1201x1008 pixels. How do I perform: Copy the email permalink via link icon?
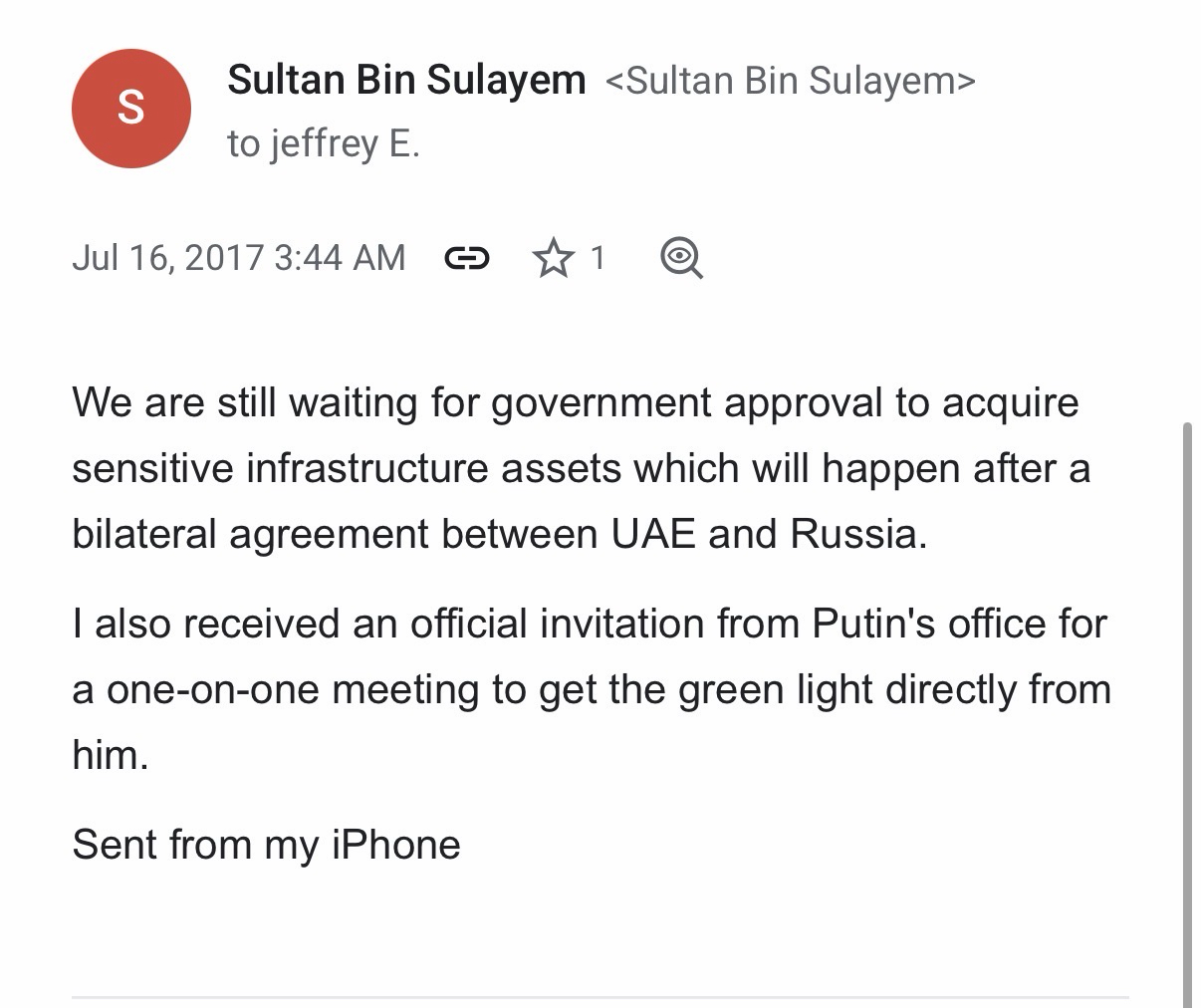pyautogui.click(x=466, y=259)
